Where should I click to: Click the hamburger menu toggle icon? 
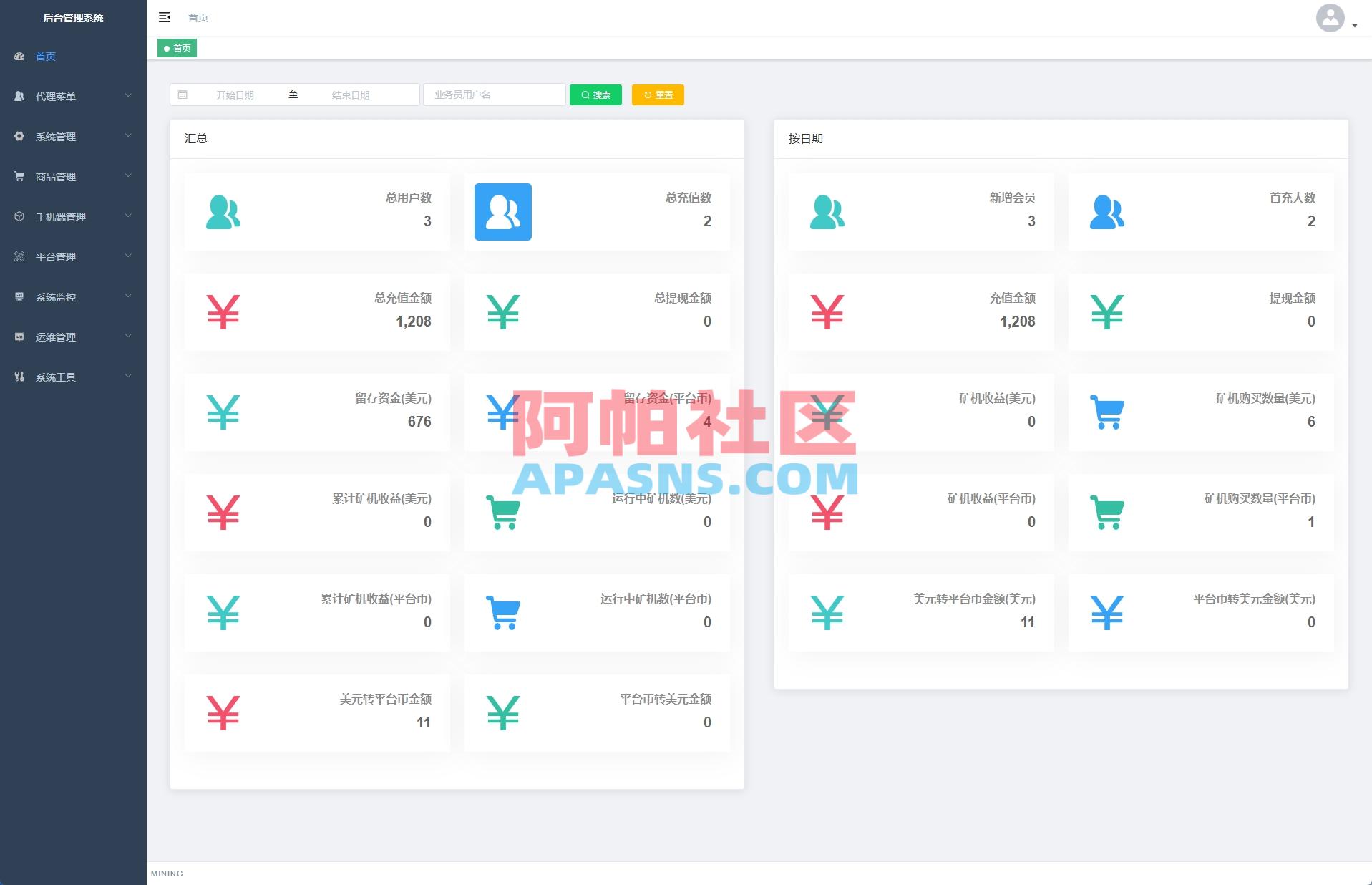165,17
